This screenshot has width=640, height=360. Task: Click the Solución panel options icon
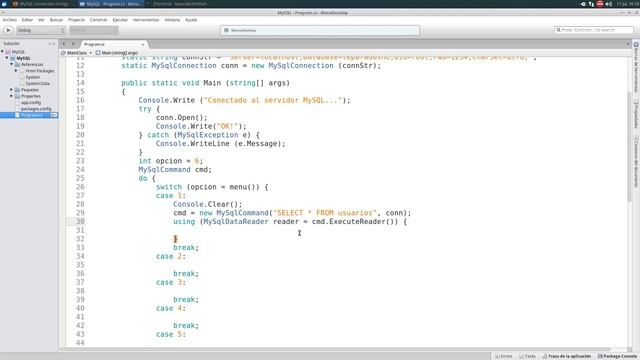pyautogui.click(x=50, y=44)
